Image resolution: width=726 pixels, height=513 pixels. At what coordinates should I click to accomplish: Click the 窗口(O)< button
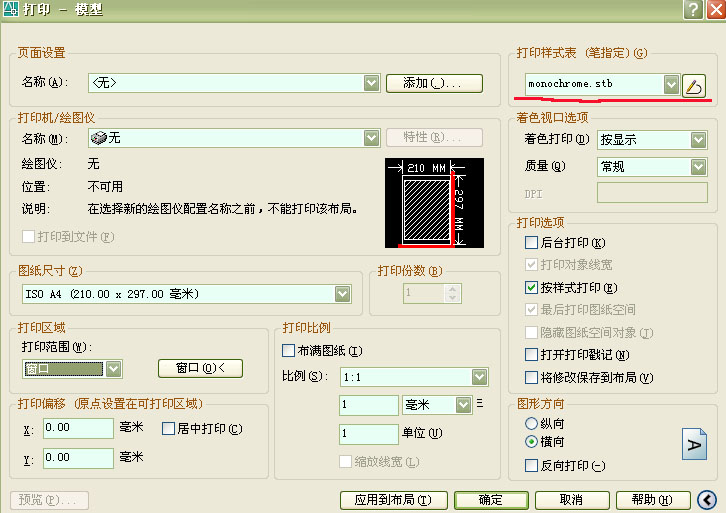pyautogui.click(x=200, y=369)
